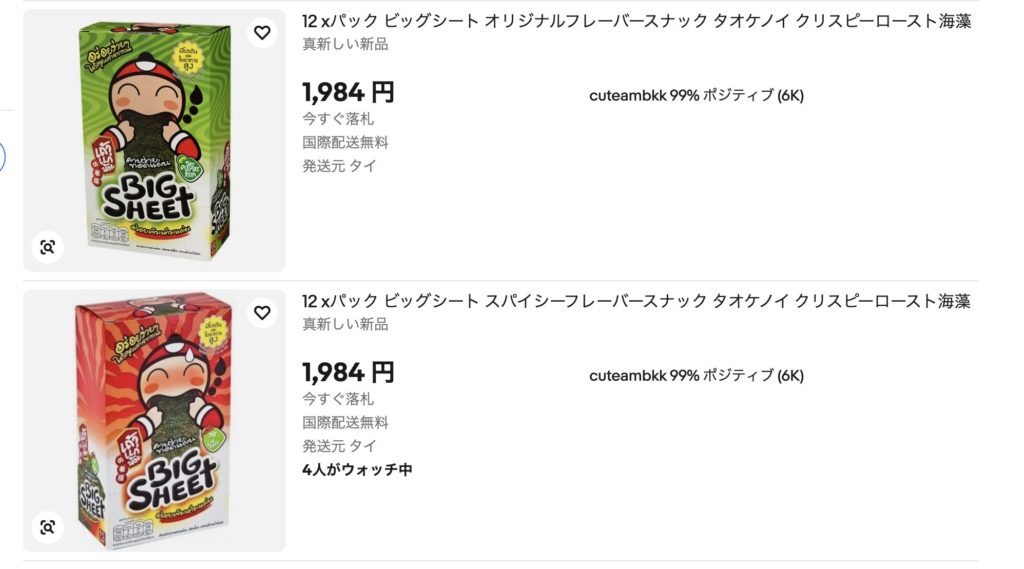
Task: Click 国際配送無料 under the Original Flavor listing
Action: tap(345, 142)
